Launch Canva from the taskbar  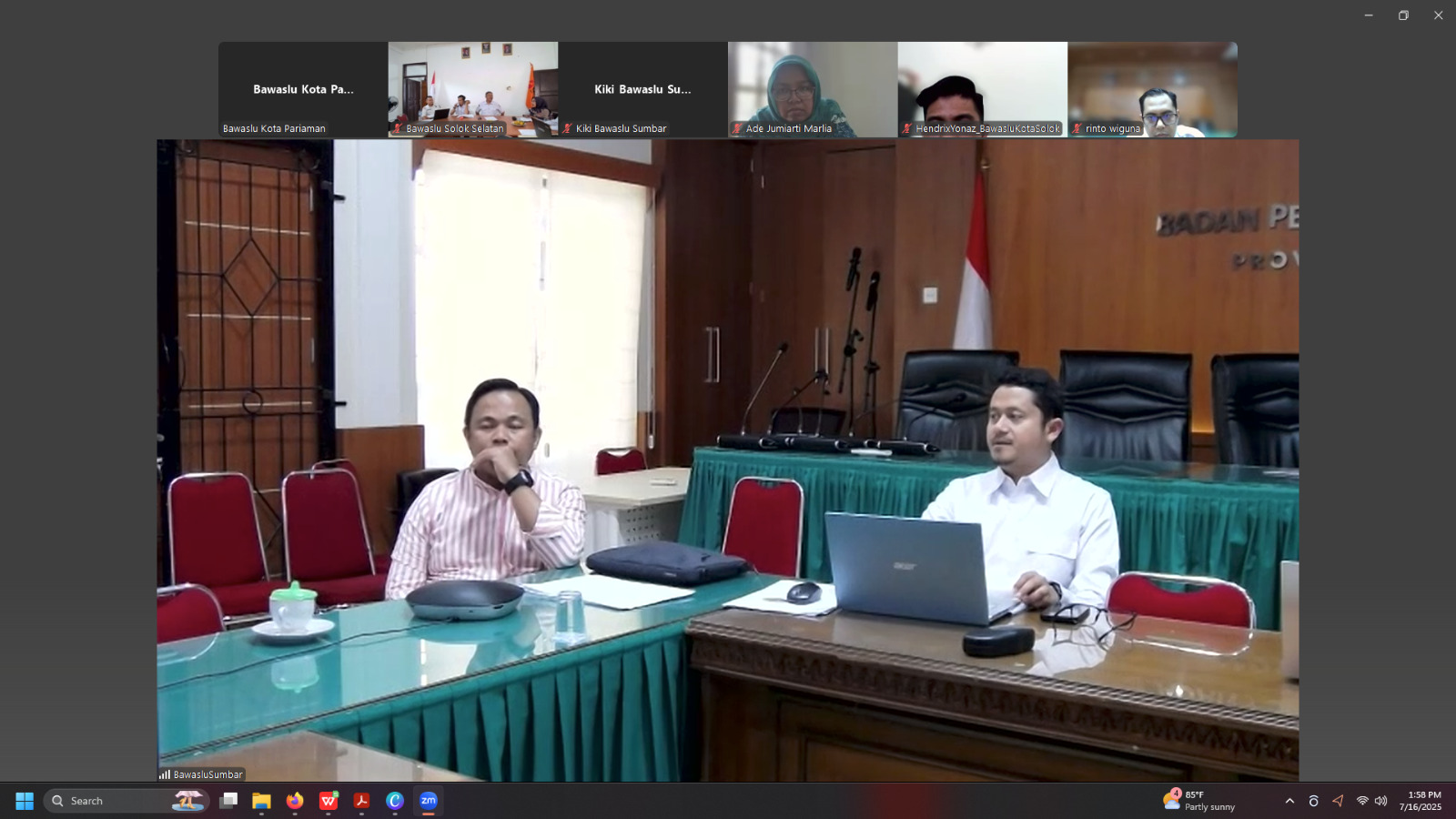(395, 801)
